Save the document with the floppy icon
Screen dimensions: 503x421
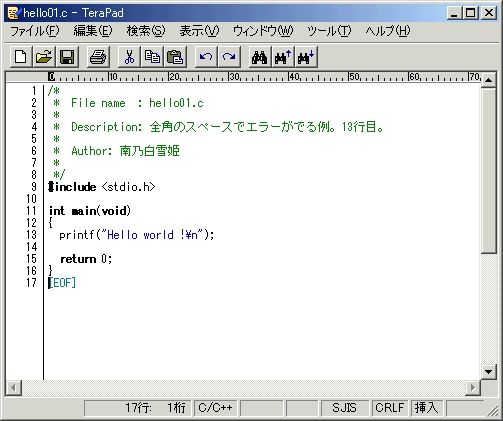coord(67,57)
